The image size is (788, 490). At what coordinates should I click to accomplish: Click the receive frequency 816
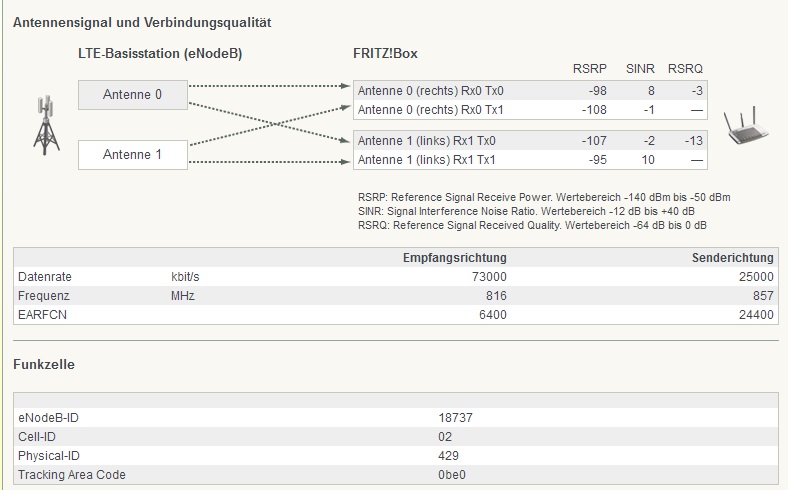[x=497, y=296]
